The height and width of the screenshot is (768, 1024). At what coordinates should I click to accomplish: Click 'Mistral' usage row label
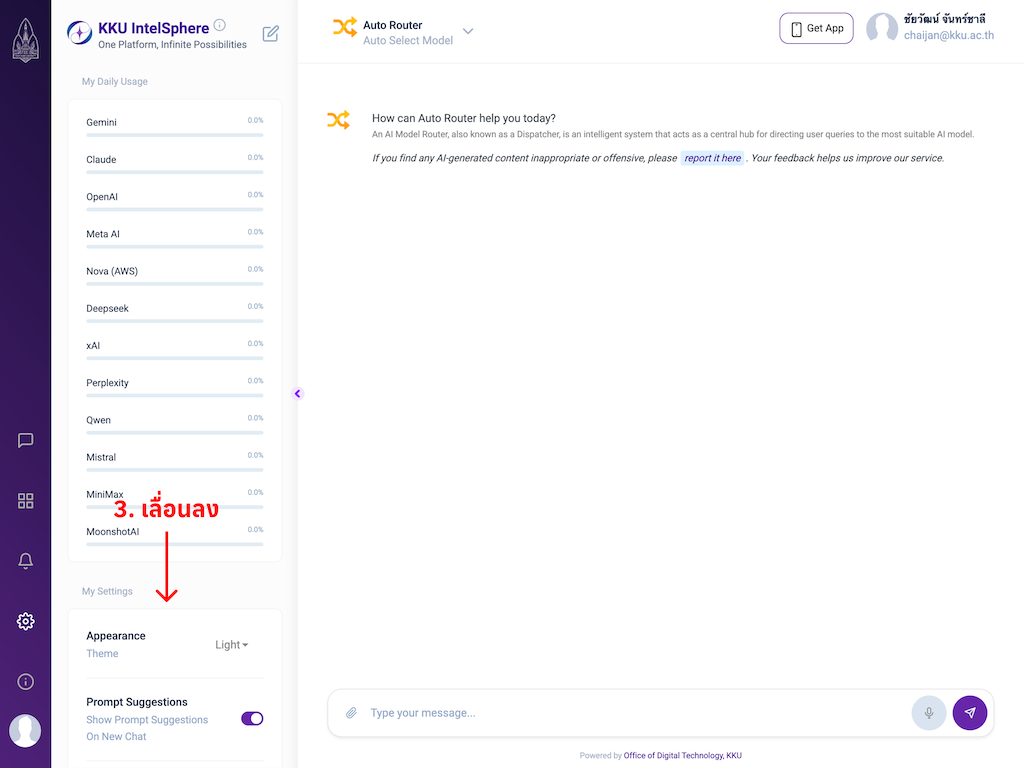(x=101, y=457)
